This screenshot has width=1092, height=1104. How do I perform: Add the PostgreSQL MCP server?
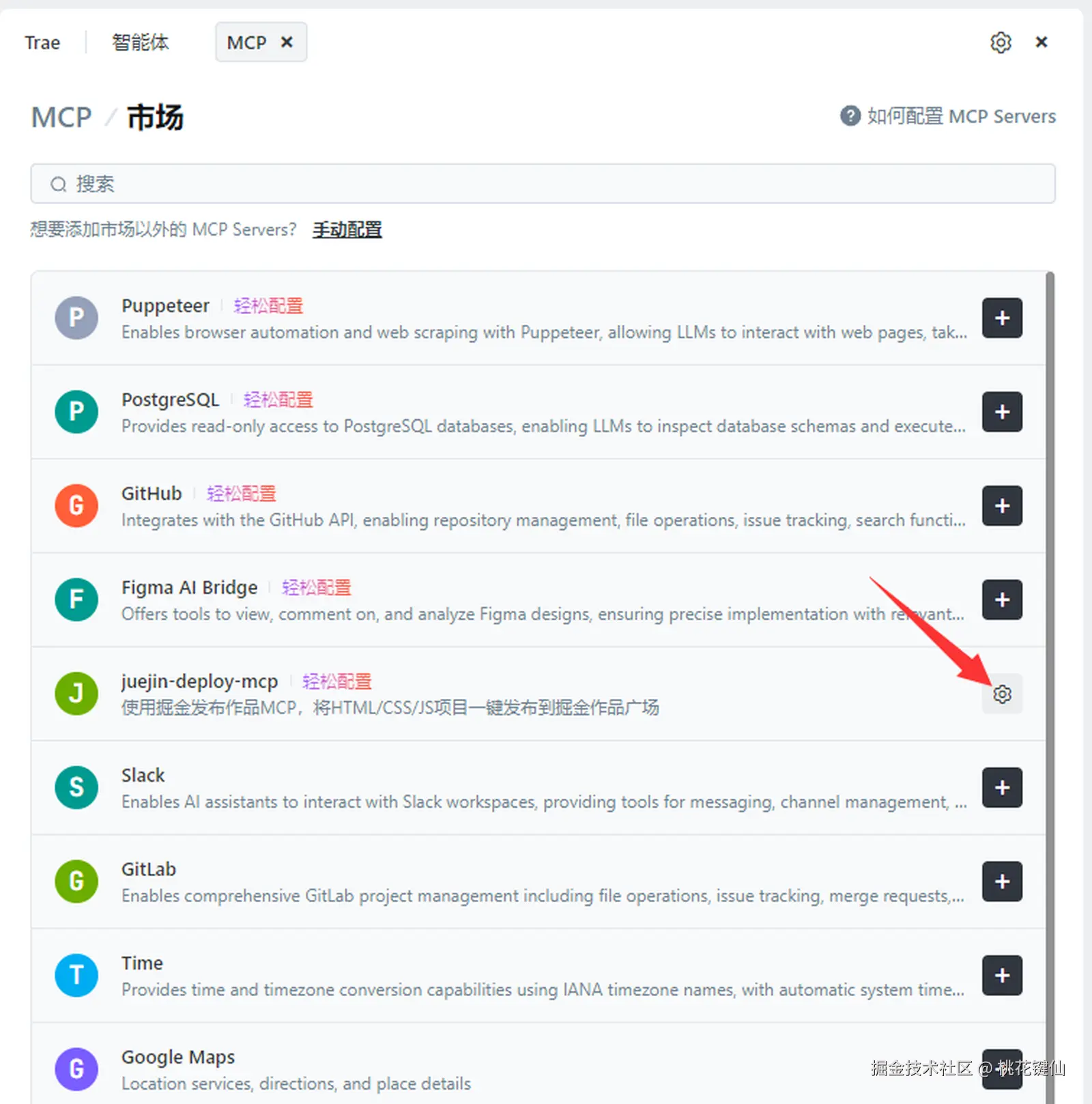click(x=1002, y=412)
